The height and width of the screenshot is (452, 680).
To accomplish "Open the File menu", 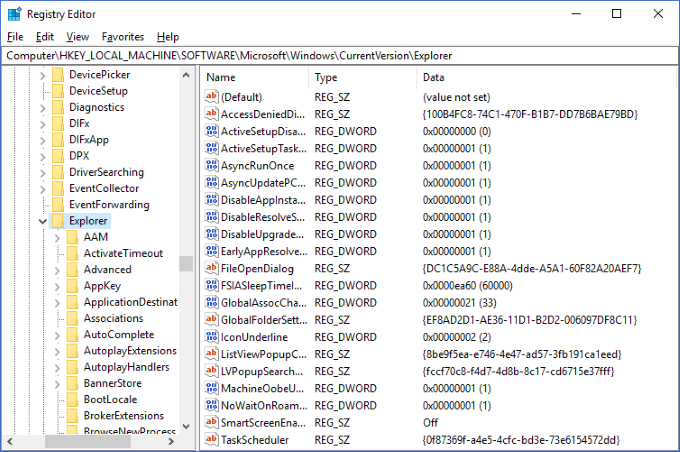I will click(x=15, y=37).
